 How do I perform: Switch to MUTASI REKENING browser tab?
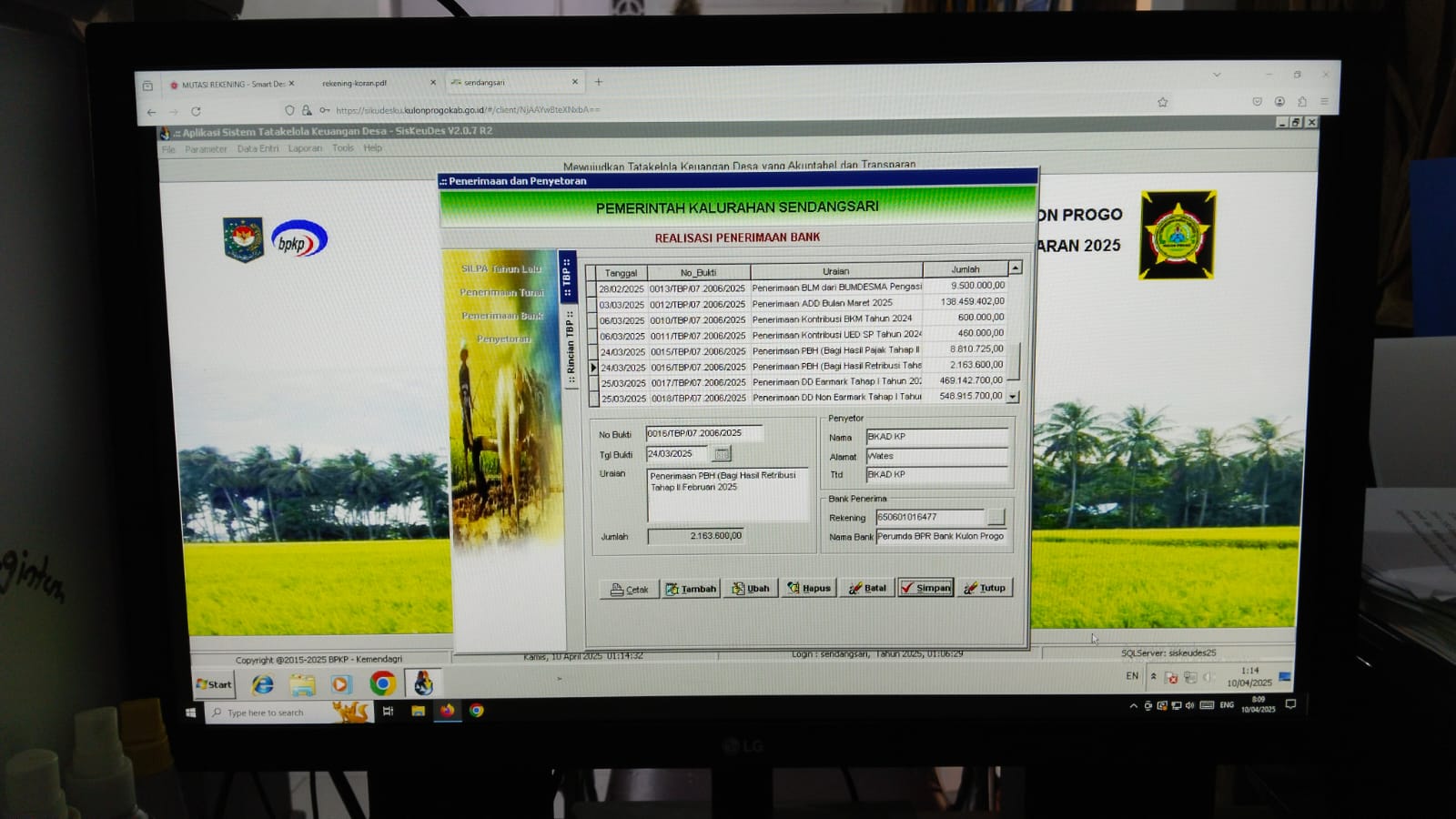click(231, 84)
